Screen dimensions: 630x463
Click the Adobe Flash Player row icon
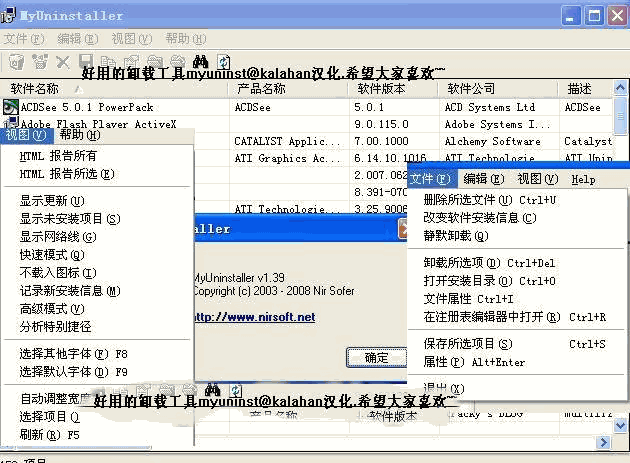11,122
